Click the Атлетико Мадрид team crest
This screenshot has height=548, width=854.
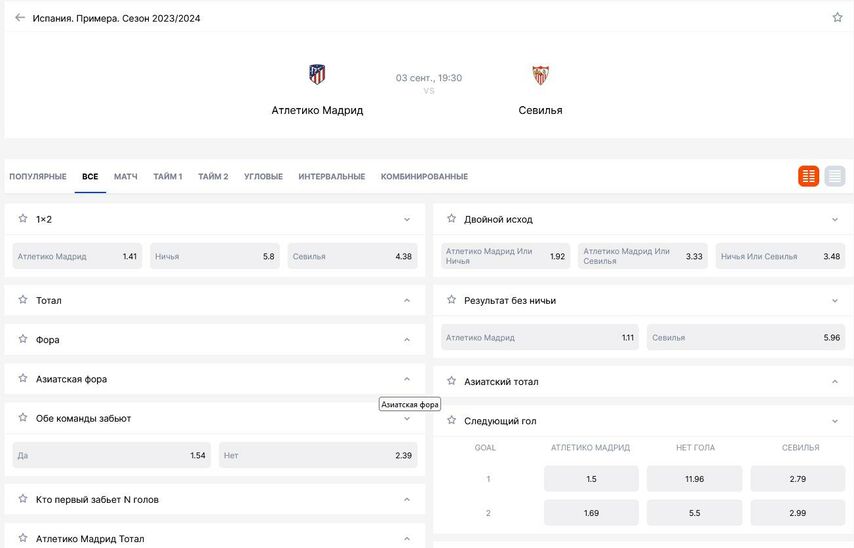tap(317, 74)
